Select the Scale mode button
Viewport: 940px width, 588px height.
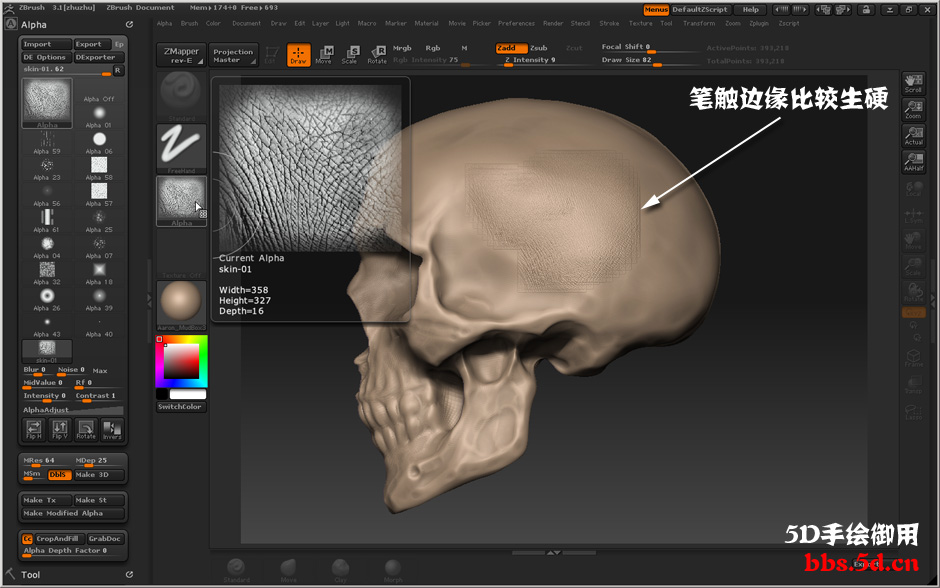tap(350, 55)
